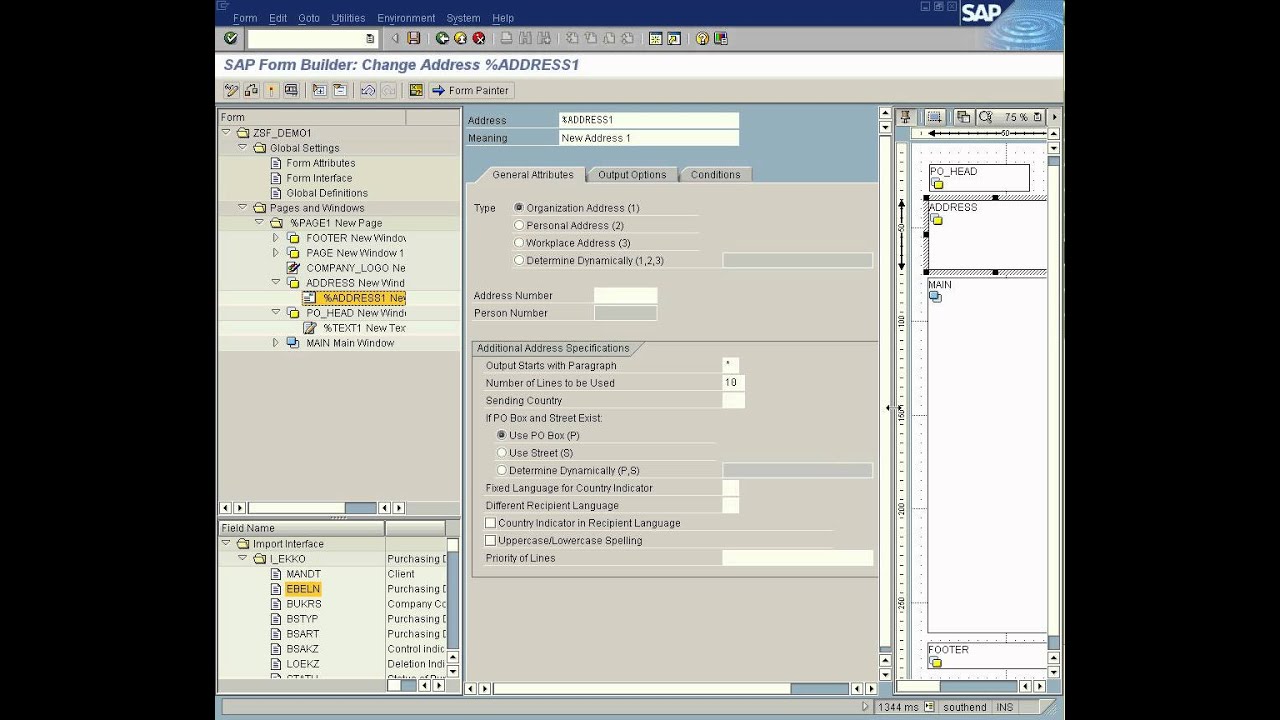Image resolution: width=1280 pixels, height=720 pixels.
Task: Click the Display/Change pencil icon
Action: [231, 90]
